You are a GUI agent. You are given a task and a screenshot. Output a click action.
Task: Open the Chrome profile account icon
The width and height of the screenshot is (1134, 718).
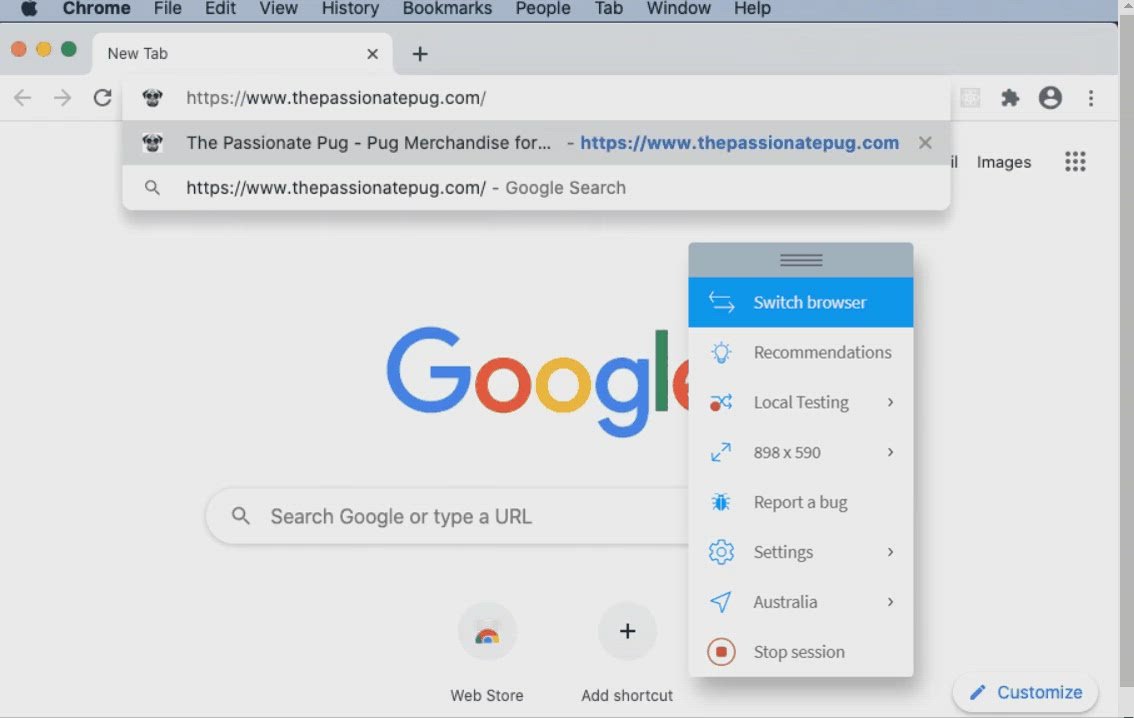[x=1050, y=98]
